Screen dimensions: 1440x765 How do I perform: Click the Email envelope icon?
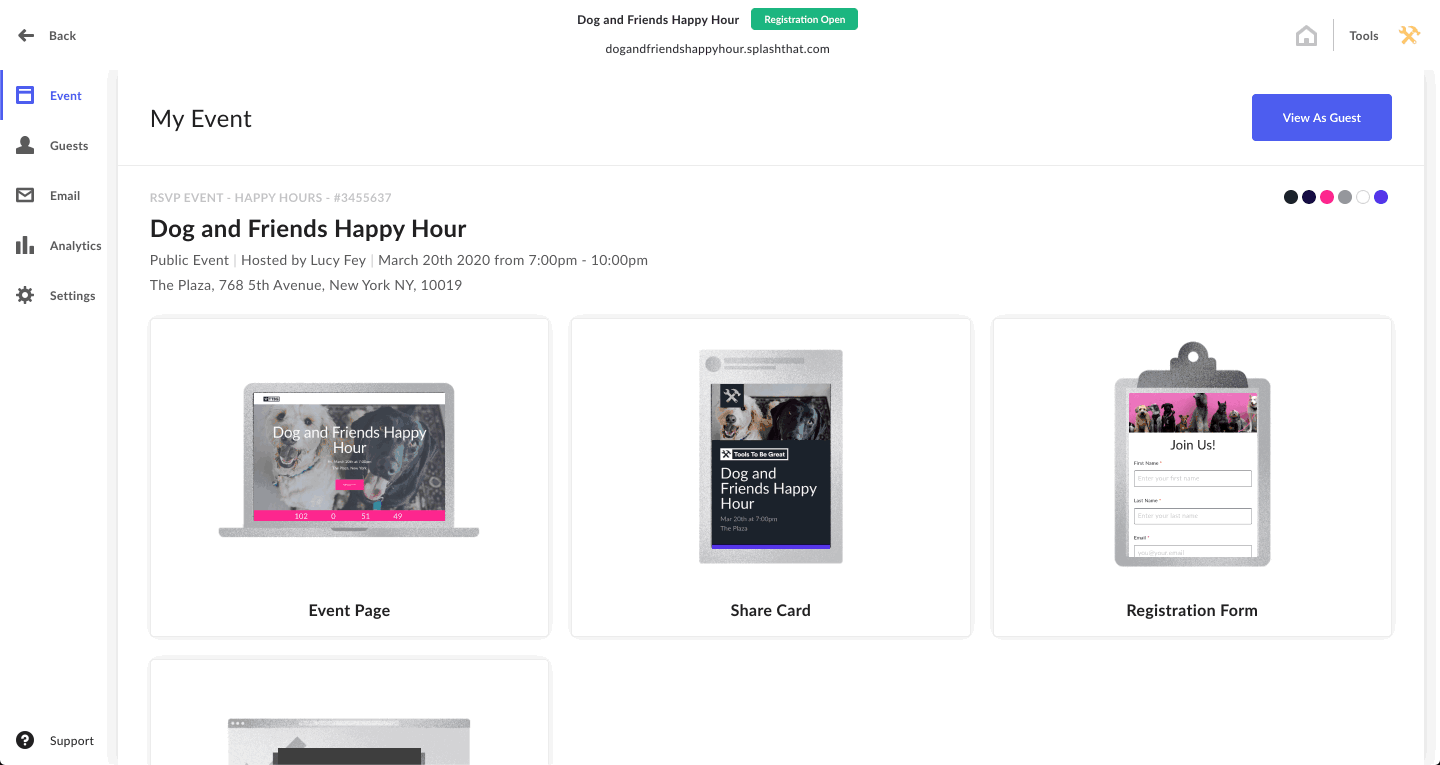click(x=26, y=196)
